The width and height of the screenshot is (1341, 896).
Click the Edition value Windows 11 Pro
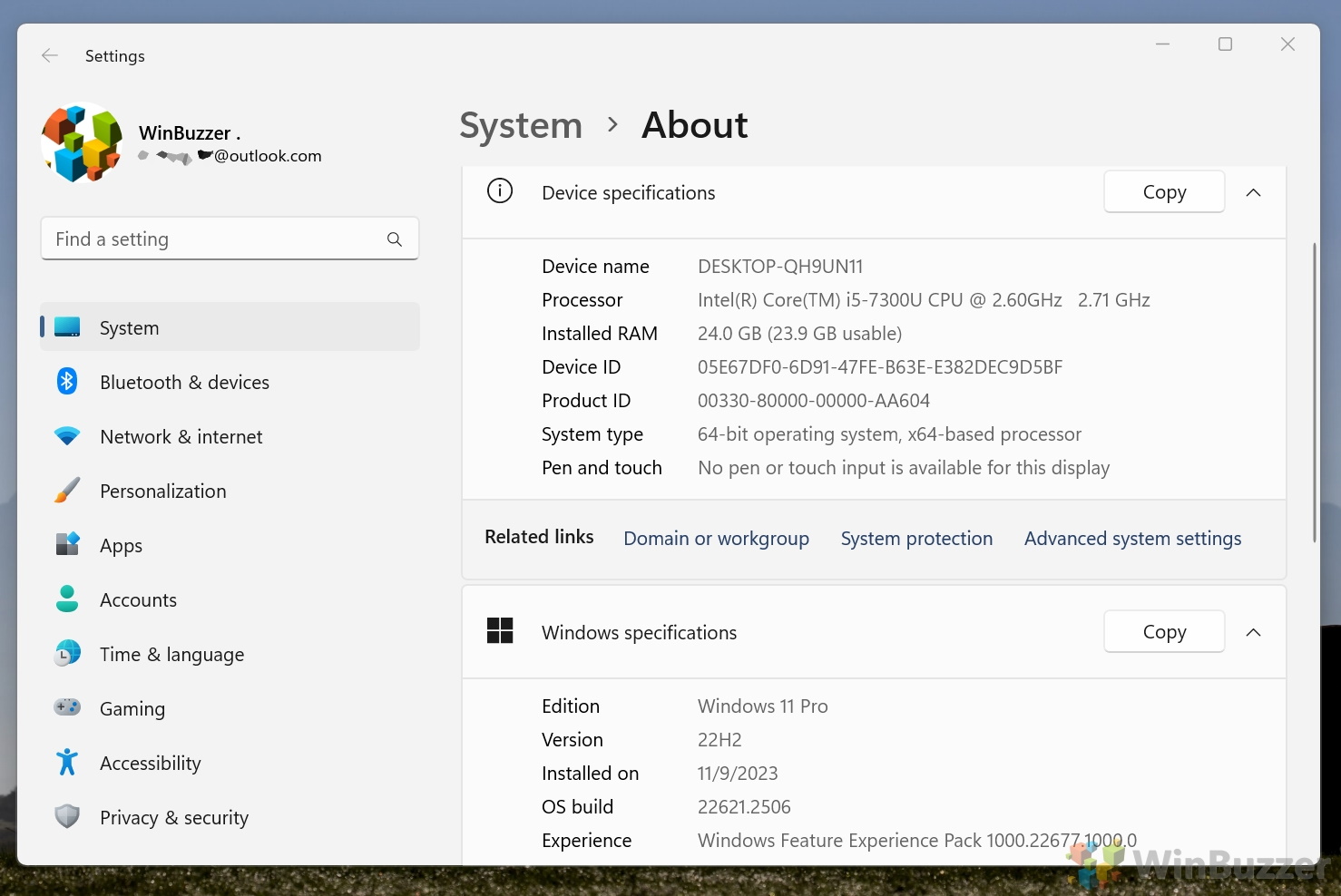pos(763,706)
